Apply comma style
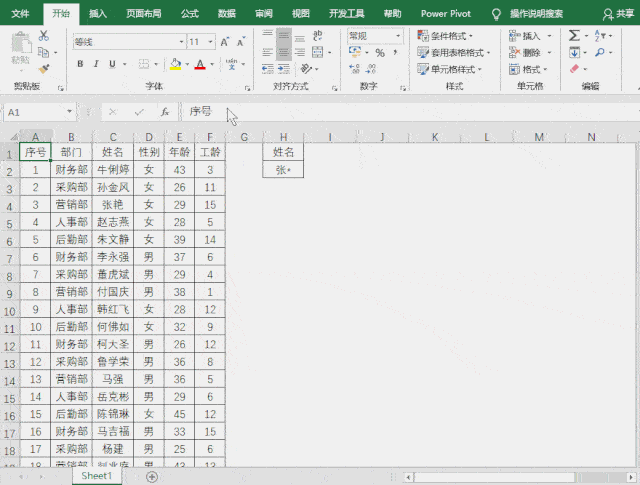The height and width of the screenshot is (485, 640). click(x=395, y=52)
